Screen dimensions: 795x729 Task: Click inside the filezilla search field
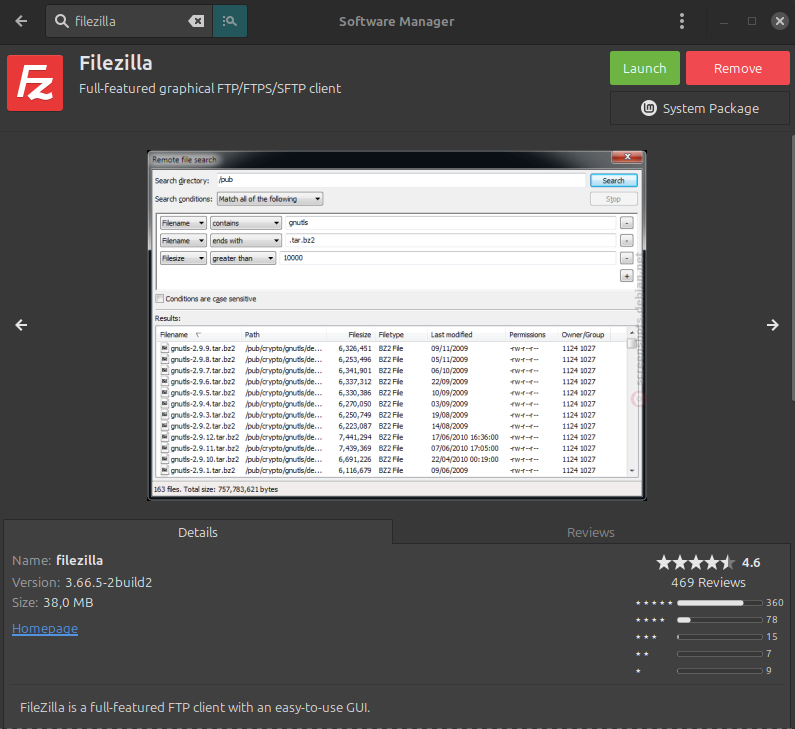125,21
